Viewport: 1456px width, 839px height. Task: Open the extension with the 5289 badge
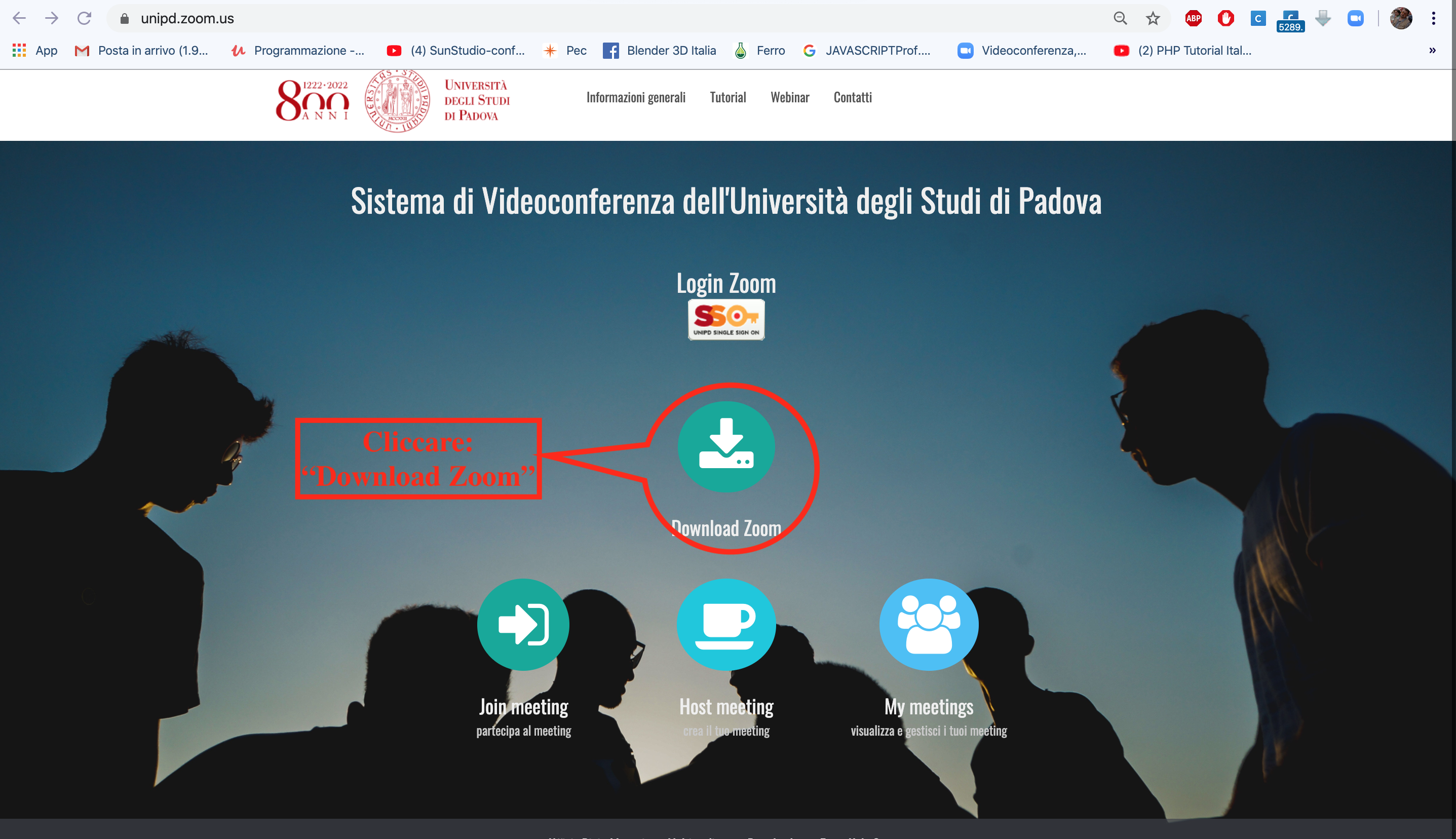coord(1290,21)
